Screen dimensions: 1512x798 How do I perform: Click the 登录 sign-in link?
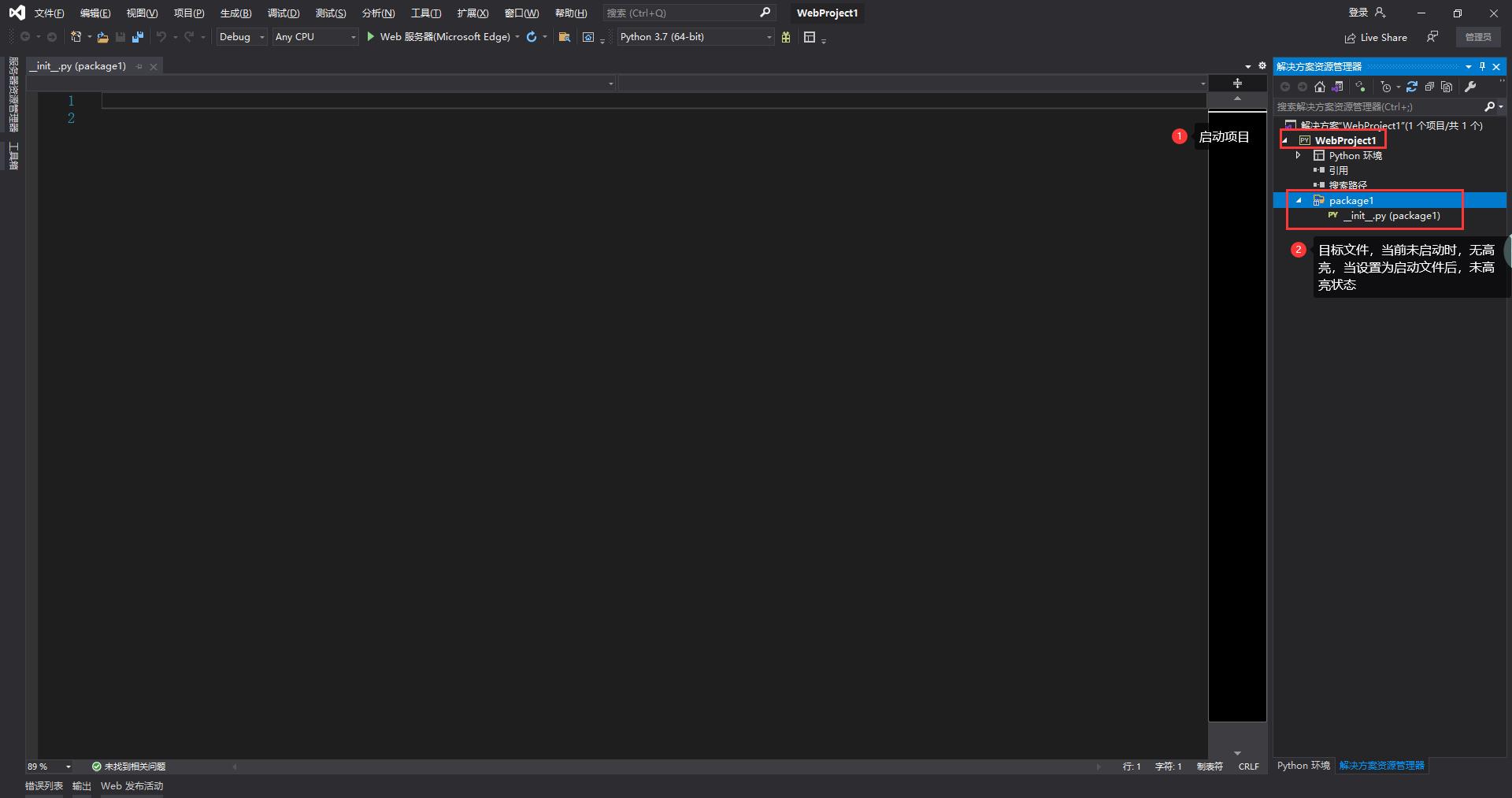[x=1358, y=13]
